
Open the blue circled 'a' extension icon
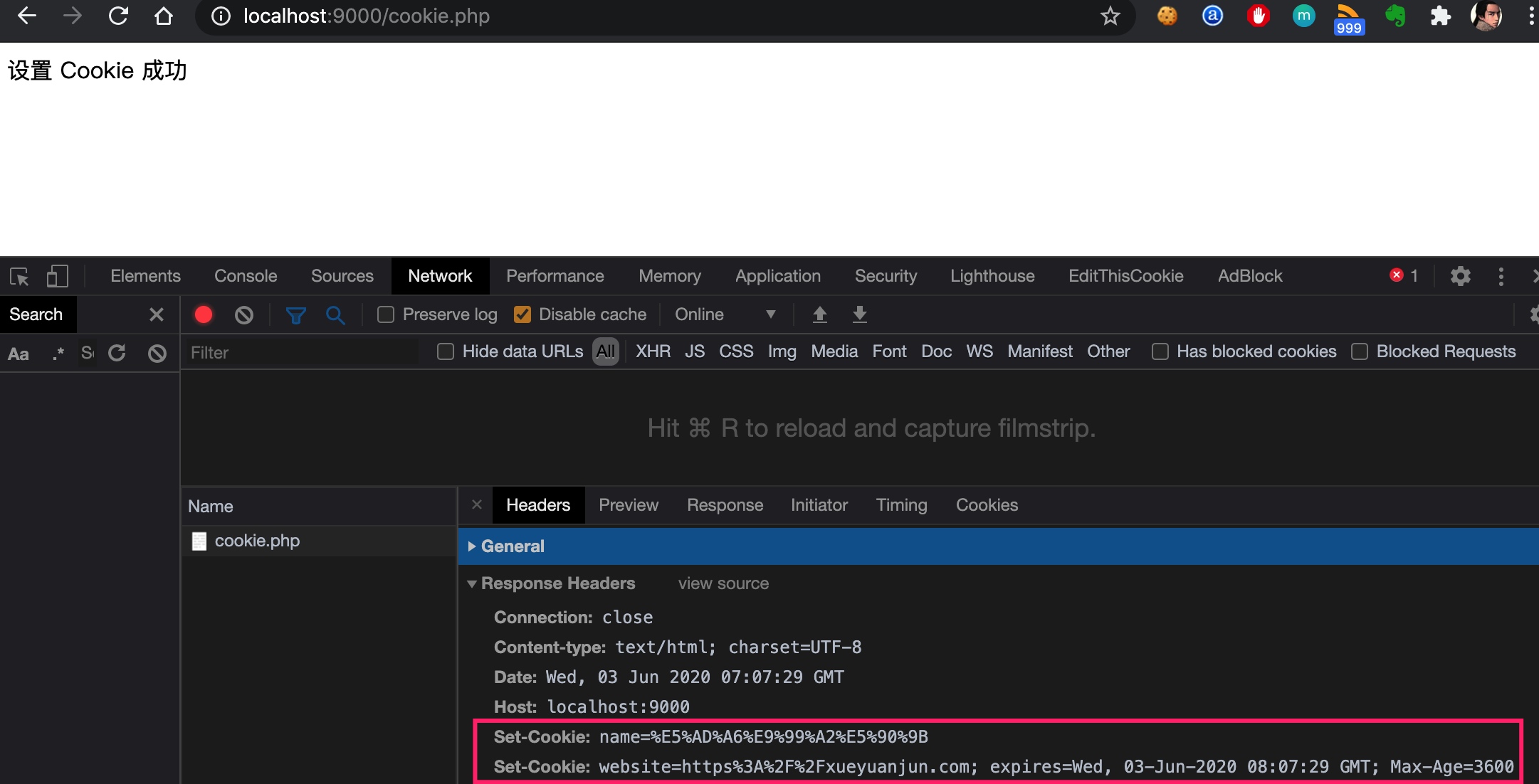pyautogui.click(x=1212, y=16)
